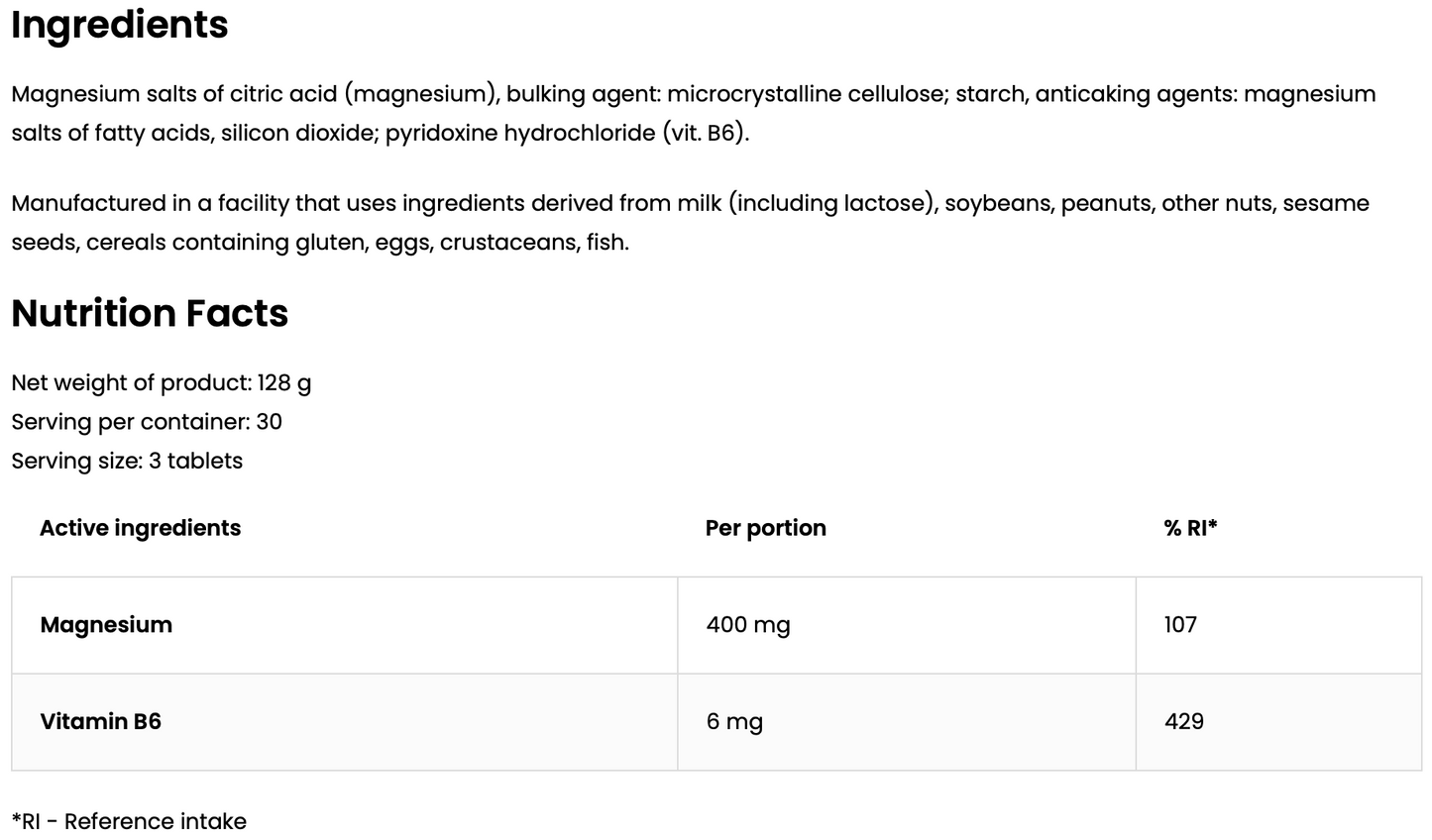Click the Per portion column header
Image resolution: width=1432 pixels, height=840 pixels.
click(x=765, y=528)
